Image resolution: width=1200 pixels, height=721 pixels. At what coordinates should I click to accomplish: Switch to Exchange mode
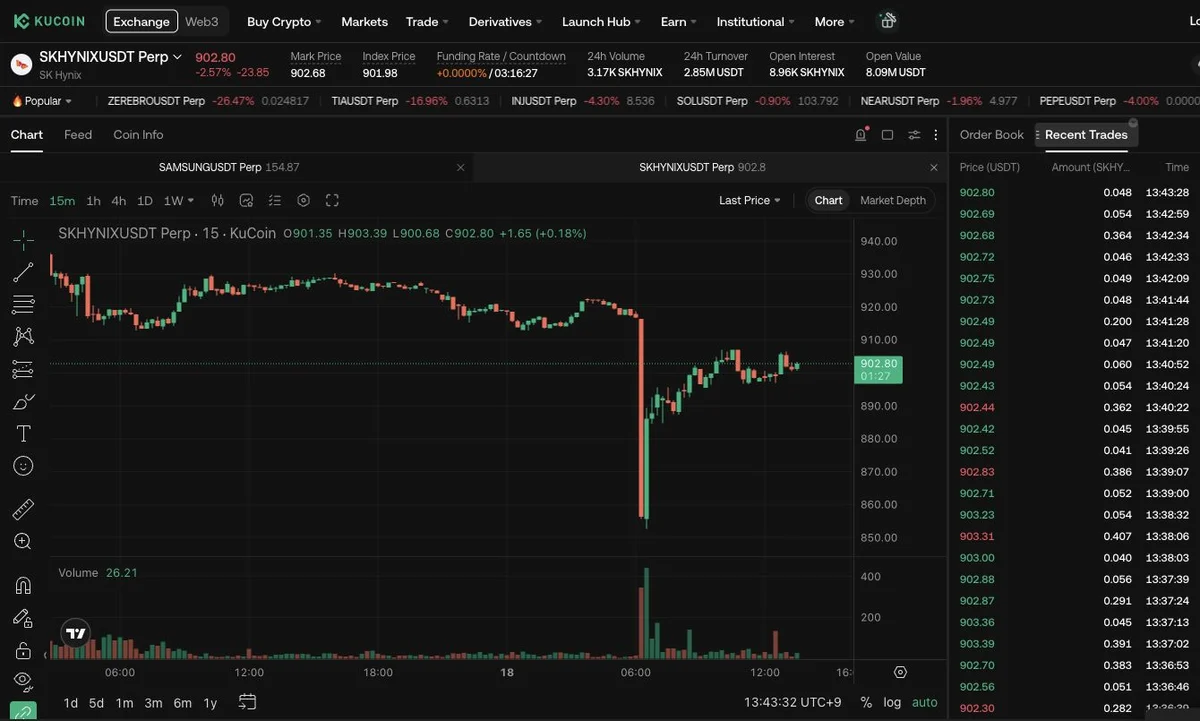click(142, 21)
